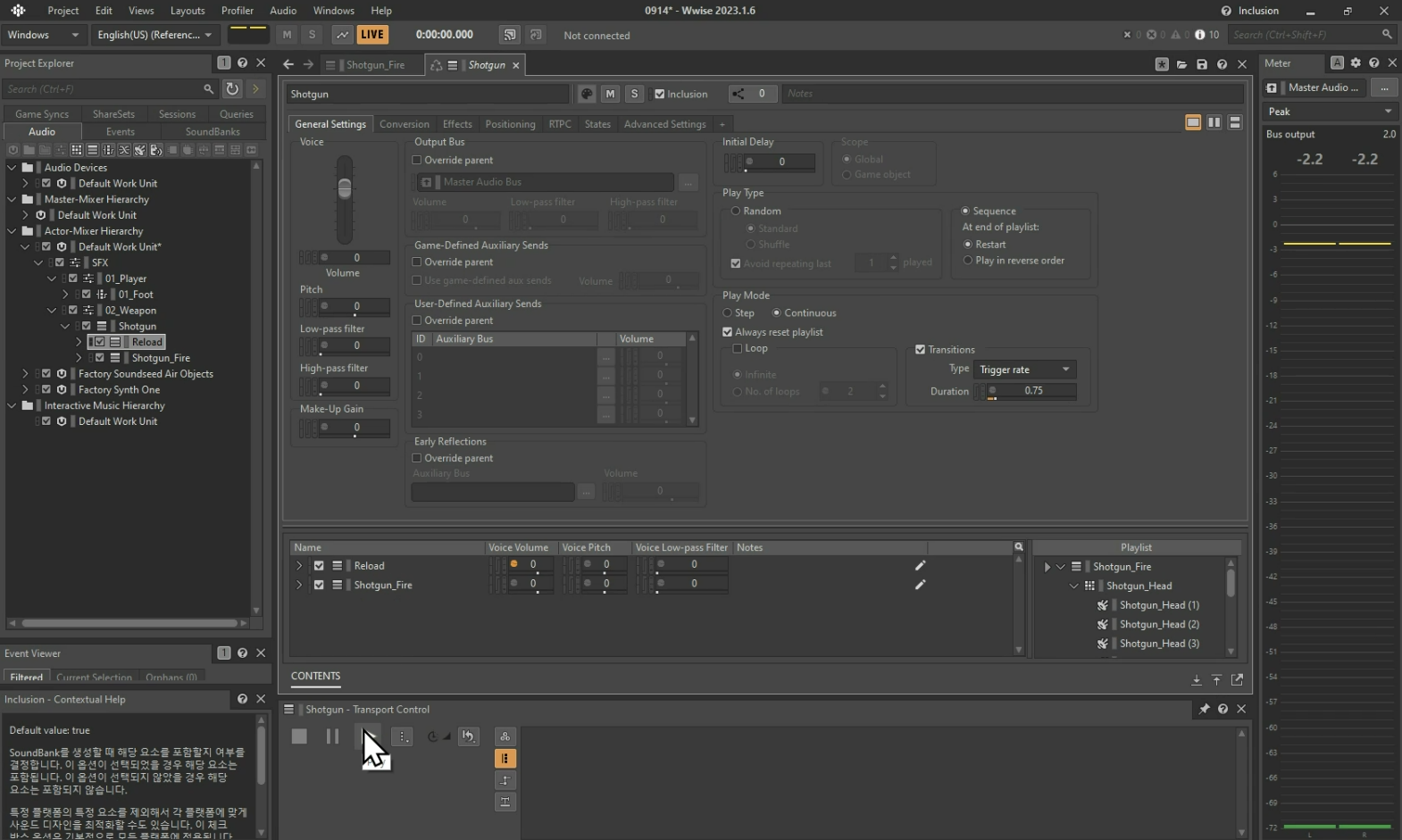Screen dimensions: 1402x840
Task: Switch to the RTPC tab
Action: pyautogui.click(x=560, y=124)
